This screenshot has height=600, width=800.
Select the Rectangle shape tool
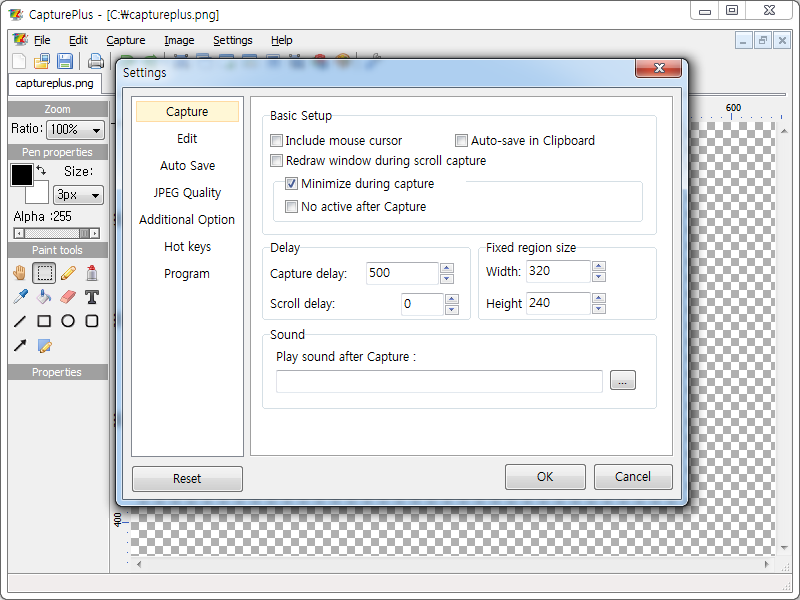(x=44, y=321)
